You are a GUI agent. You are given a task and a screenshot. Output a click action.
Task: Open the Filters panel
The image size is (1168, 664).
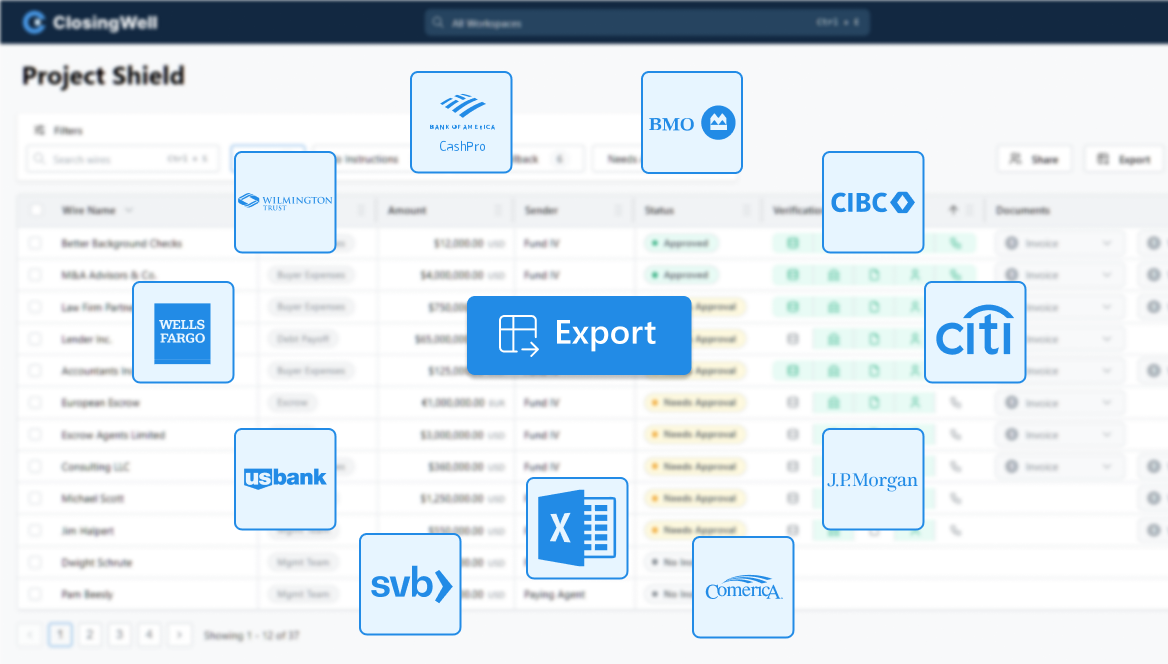60,130
